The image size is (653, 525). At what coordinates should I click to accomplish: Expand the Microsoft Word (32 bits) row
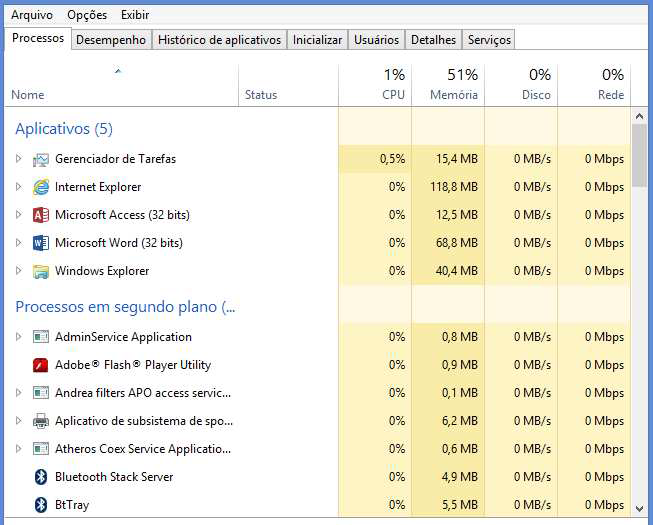click(x=18, y=242)
